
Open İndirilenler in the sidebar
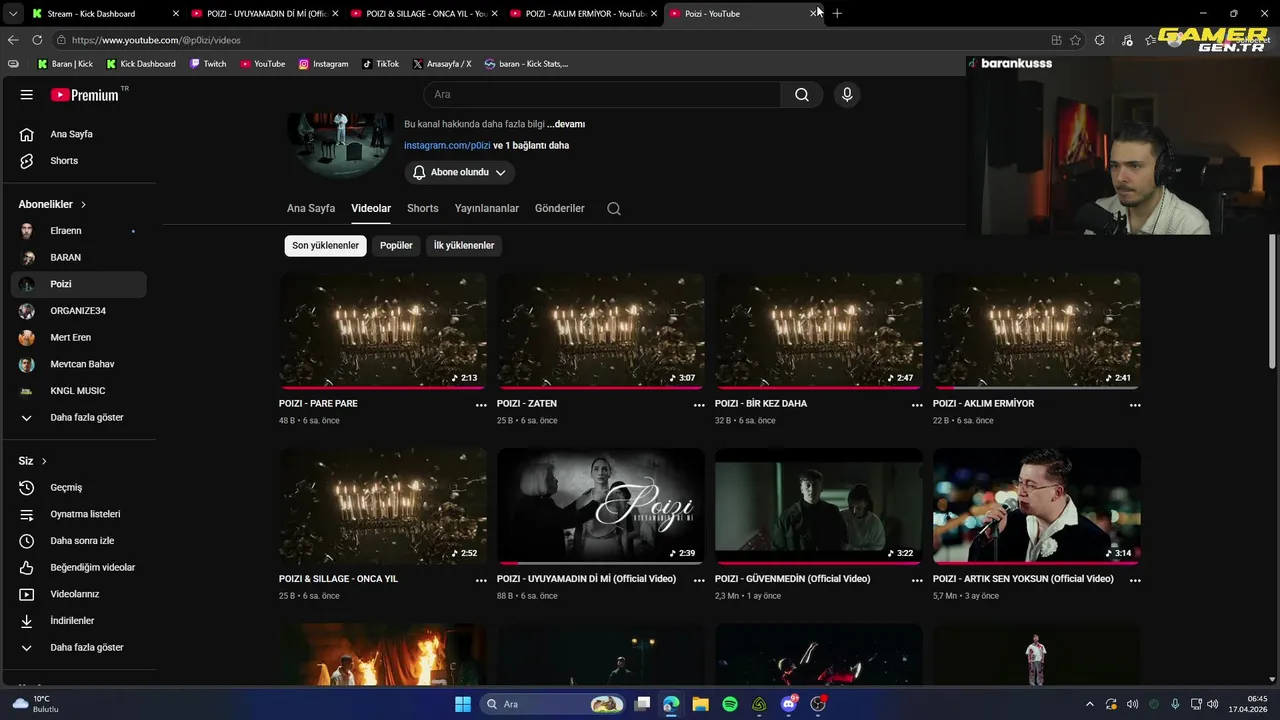click(78, 621)
